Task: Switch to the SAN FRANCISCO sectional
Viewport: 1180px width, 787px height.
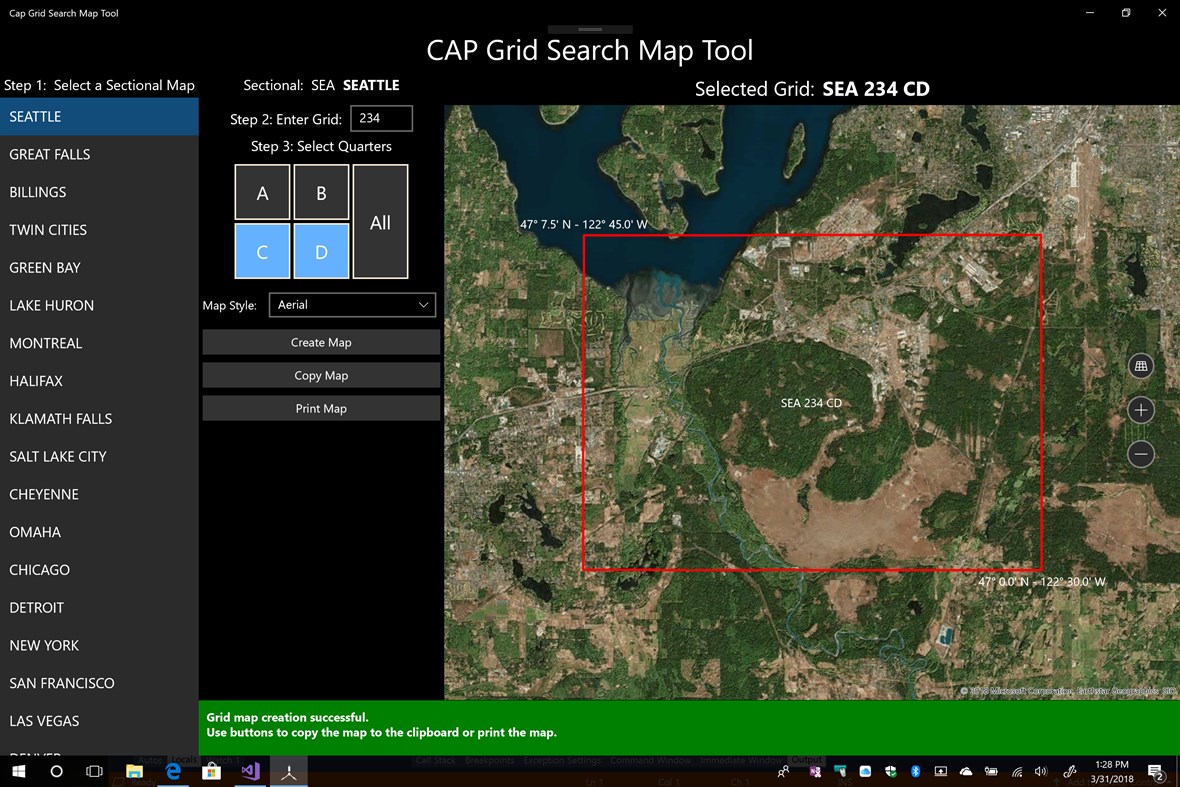Action: [62, 683]
